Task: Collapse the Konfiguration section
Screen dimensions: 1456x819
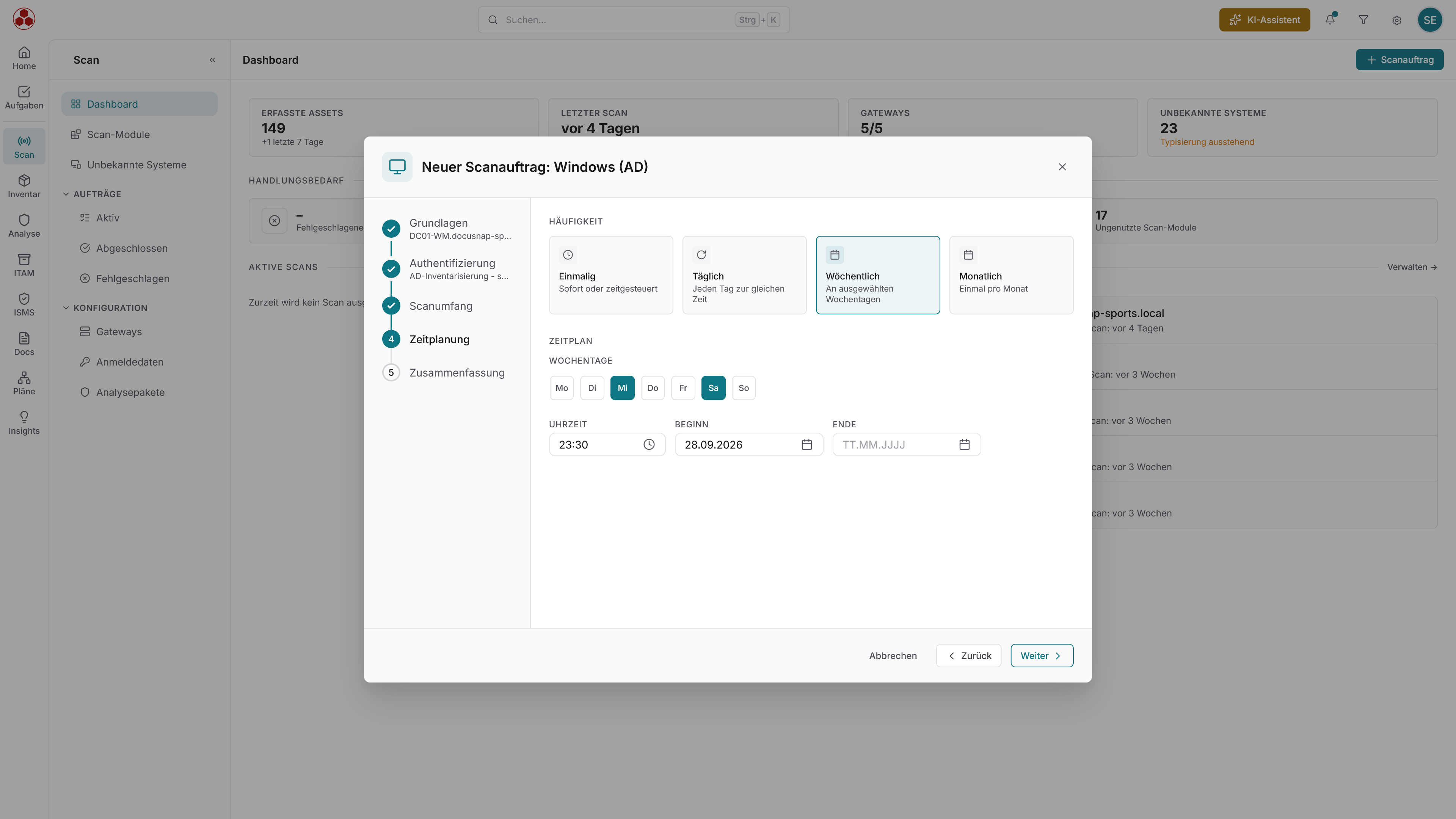Action: 105,308
